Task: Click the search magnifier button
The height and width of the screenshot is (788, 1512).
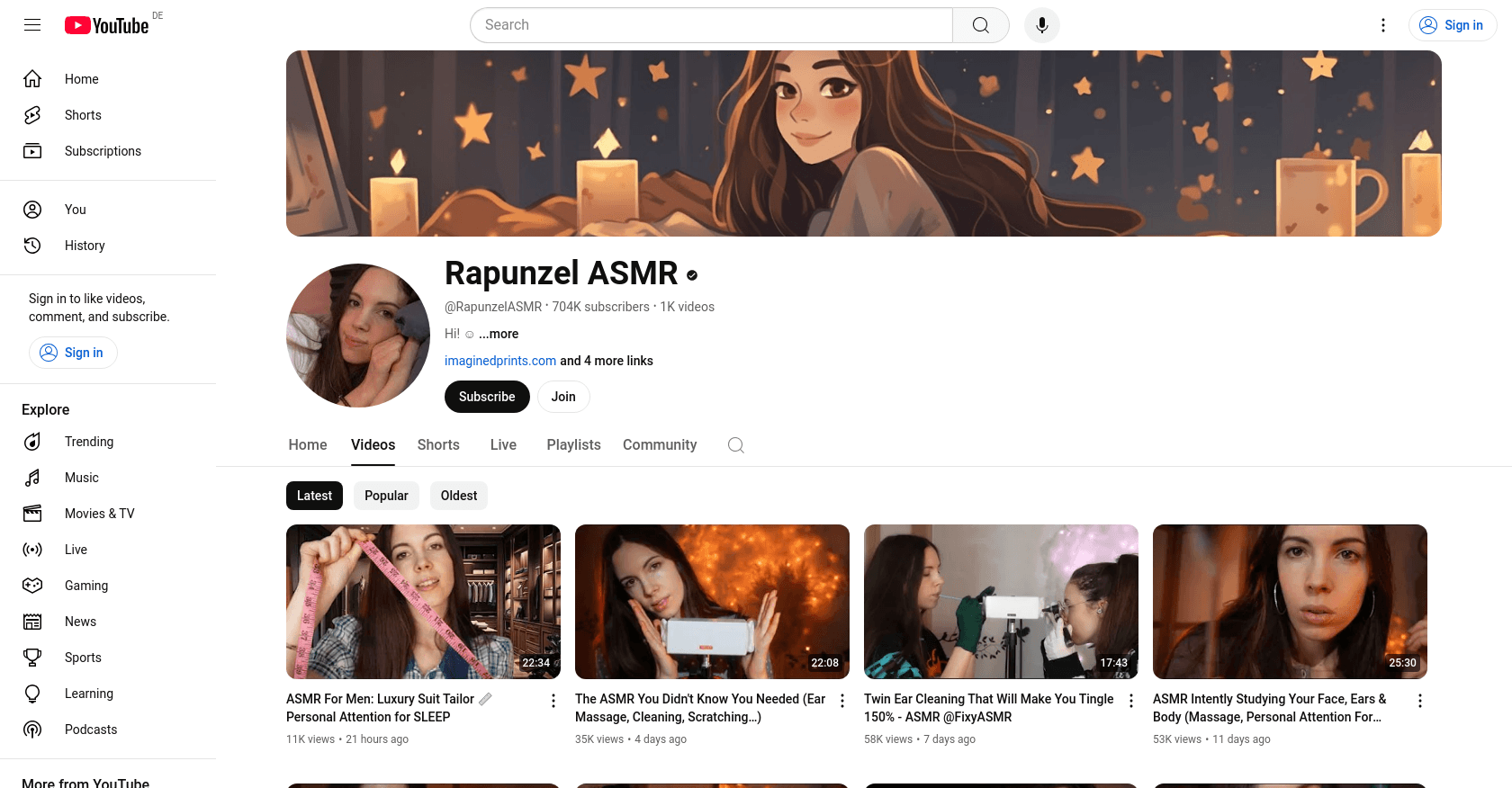Action: (980, 25)
